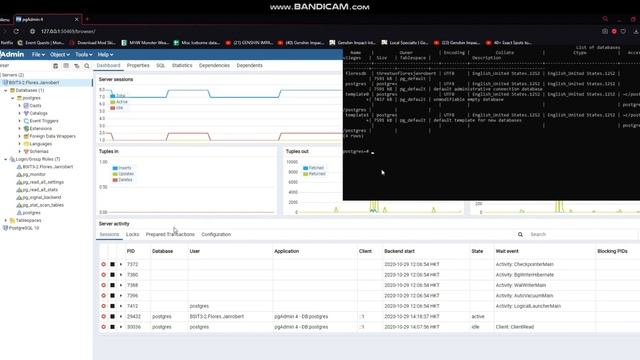
Task: Select the pg_read_all_settings role
Action: point(43,182)
